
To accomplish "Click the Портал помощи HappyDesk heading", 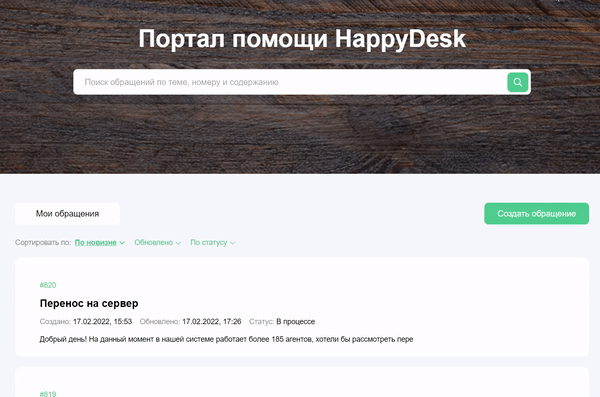I will pyautogui.click(x=302, y=39).
